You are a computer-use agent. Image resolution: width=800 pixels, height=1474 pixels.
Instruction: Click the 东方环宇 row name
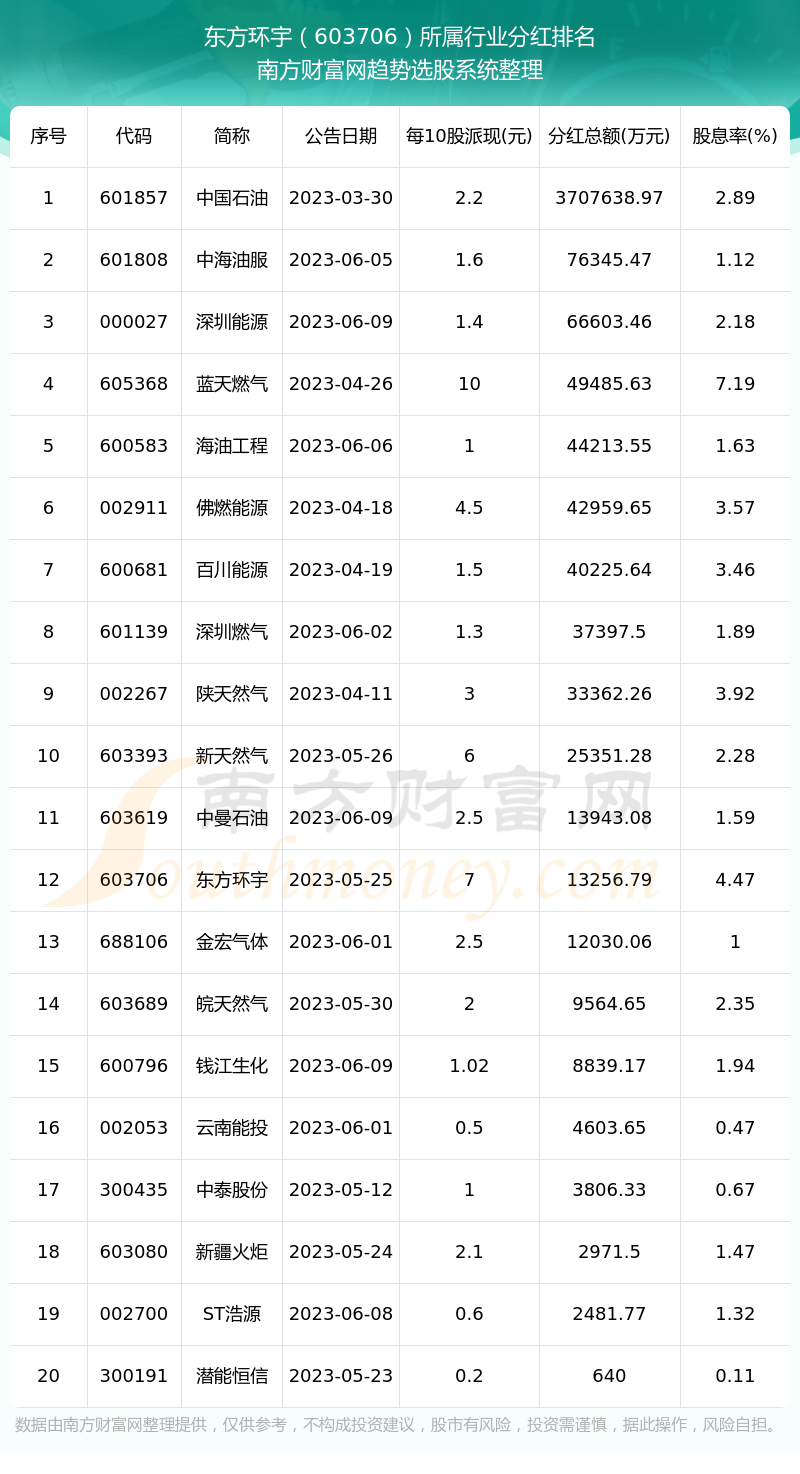pos(232,880)
